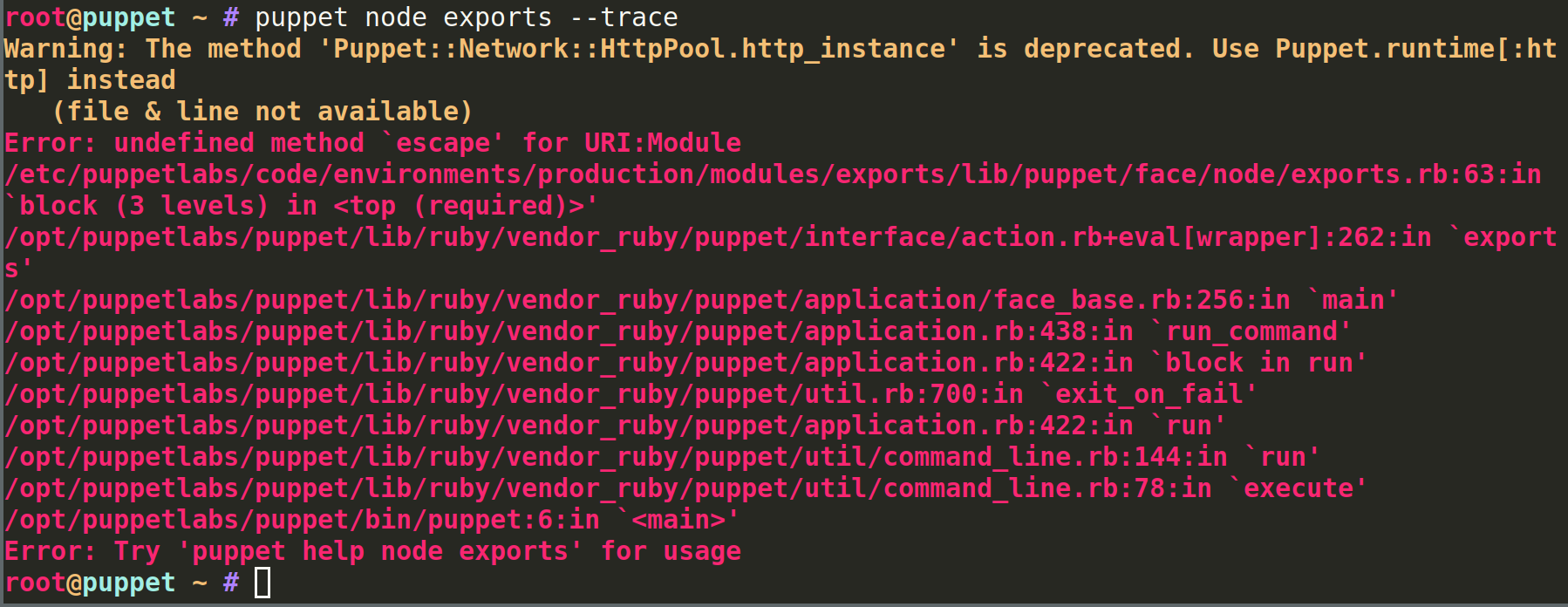Click the util.rb:700 path
Viewport: 1568px width, 607px height.
pos(490,394)
